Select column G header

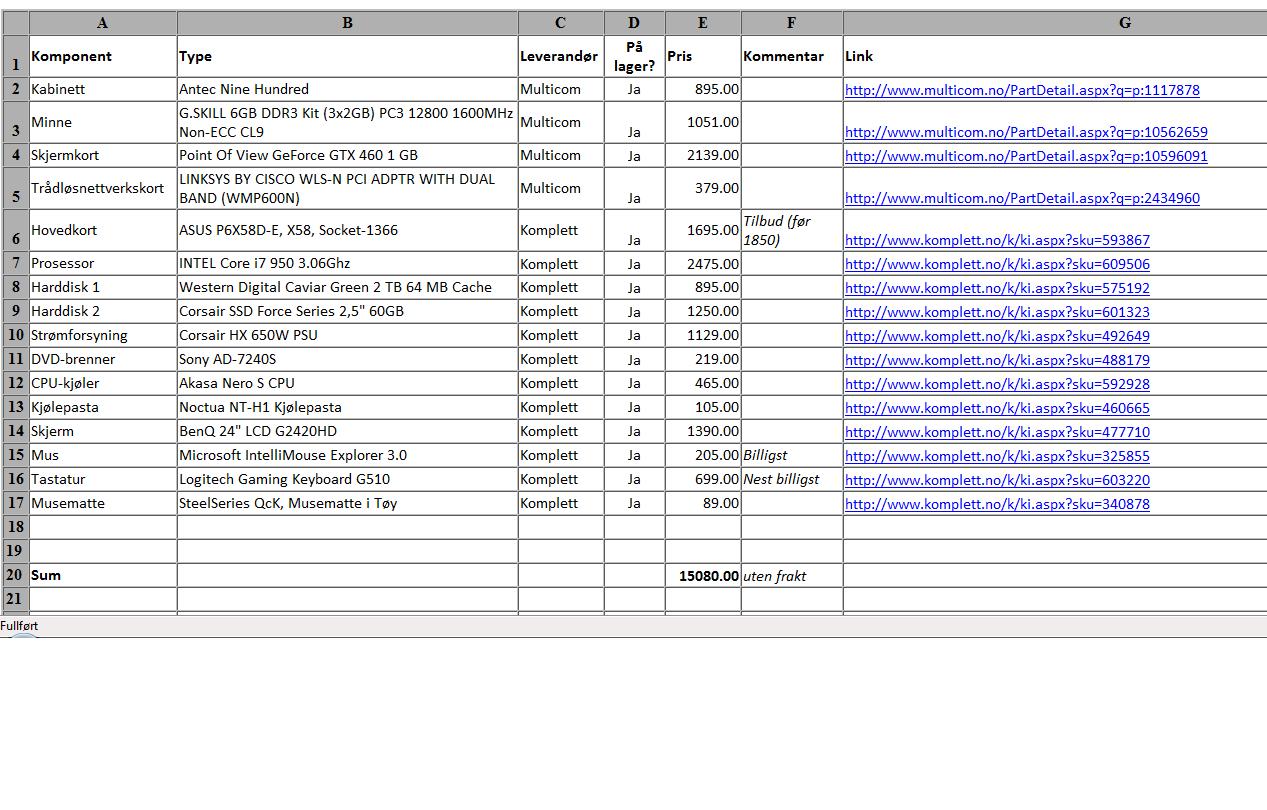click(1055, 23)
